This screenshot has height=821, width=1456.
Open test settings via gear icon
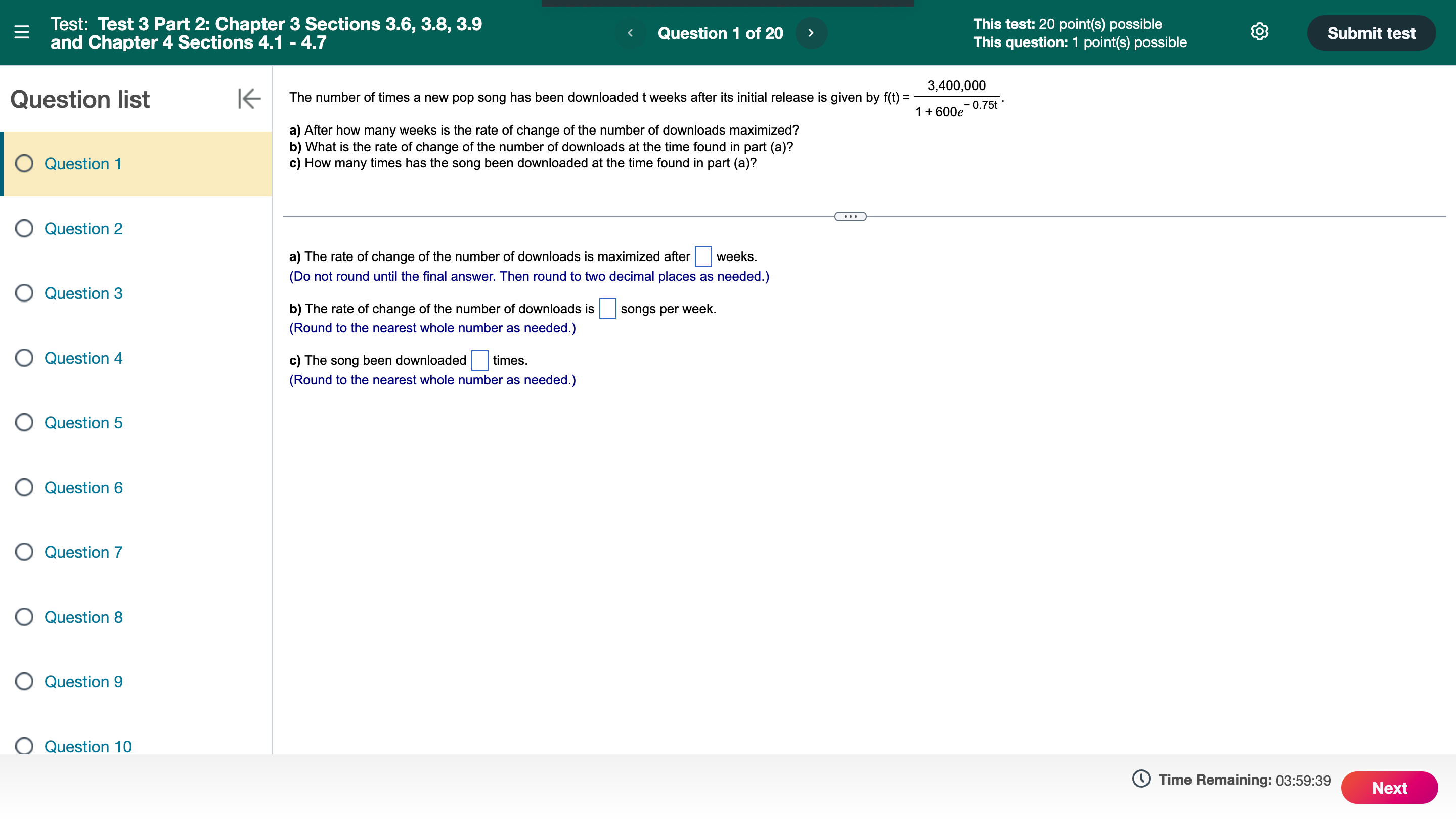(x=1259, y=32)
